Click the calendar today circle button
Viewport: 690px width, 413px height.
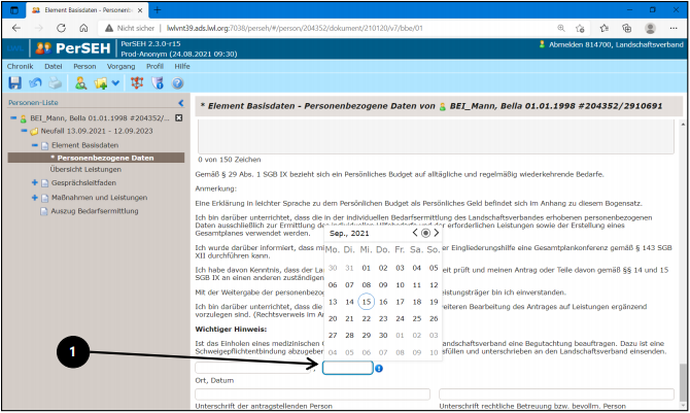[x=426, y=233]
